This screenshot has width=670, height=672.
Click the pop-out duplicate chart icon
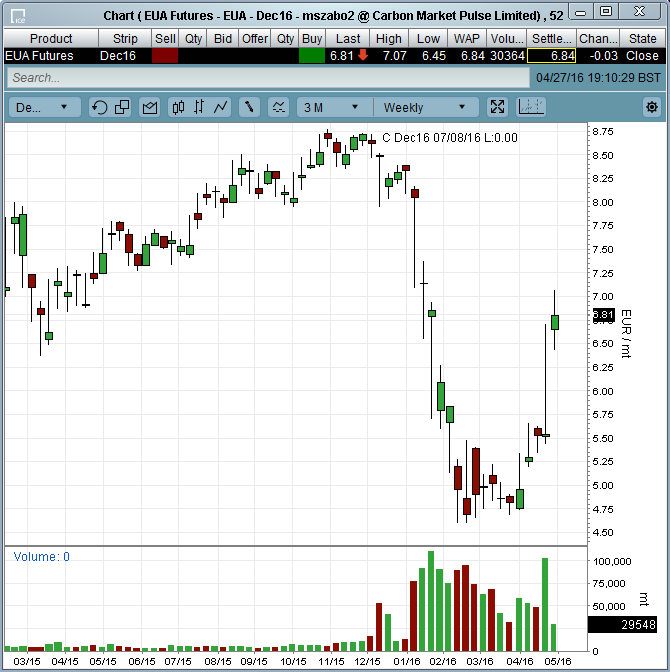click(122, 107)
